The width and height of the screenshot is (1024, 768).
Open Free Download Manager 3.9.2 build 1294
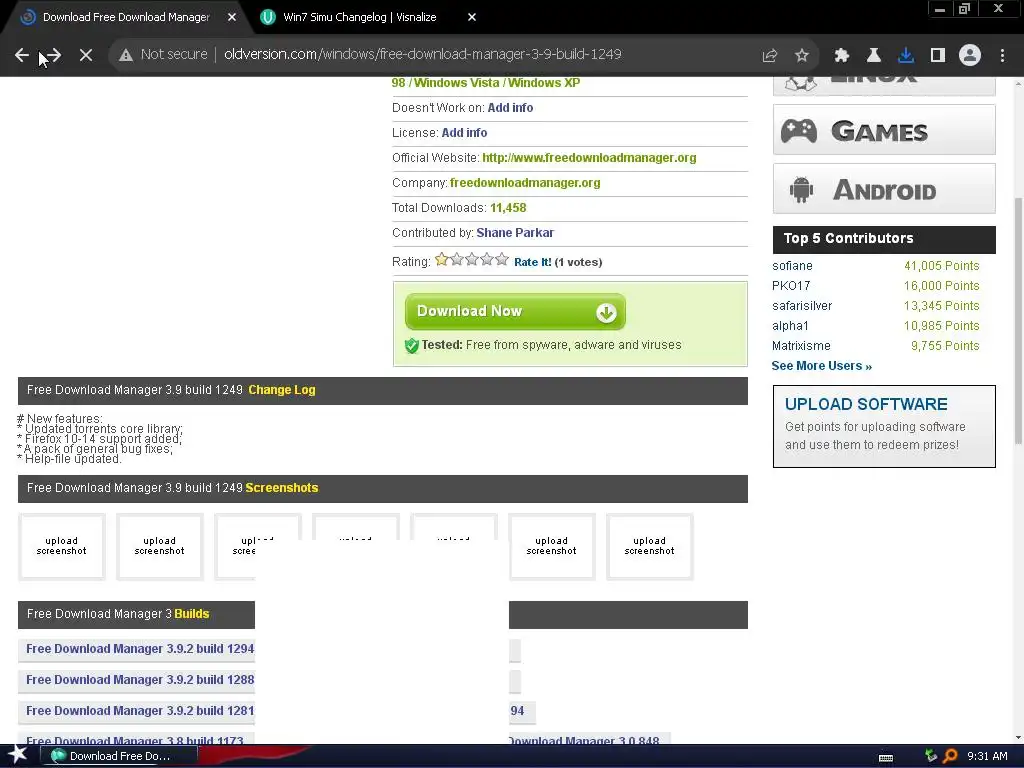[x=140, y=649]
